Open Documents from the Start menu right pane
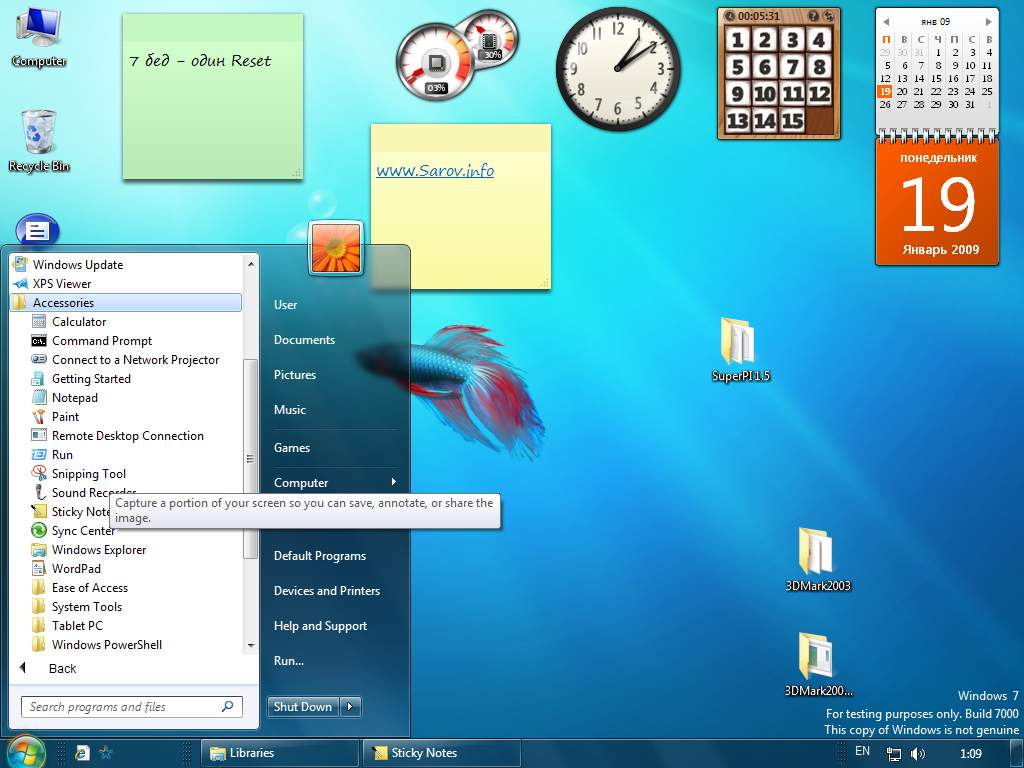Image resolution: width=1024 pixels, height=768 pixels. pos(304,340)
